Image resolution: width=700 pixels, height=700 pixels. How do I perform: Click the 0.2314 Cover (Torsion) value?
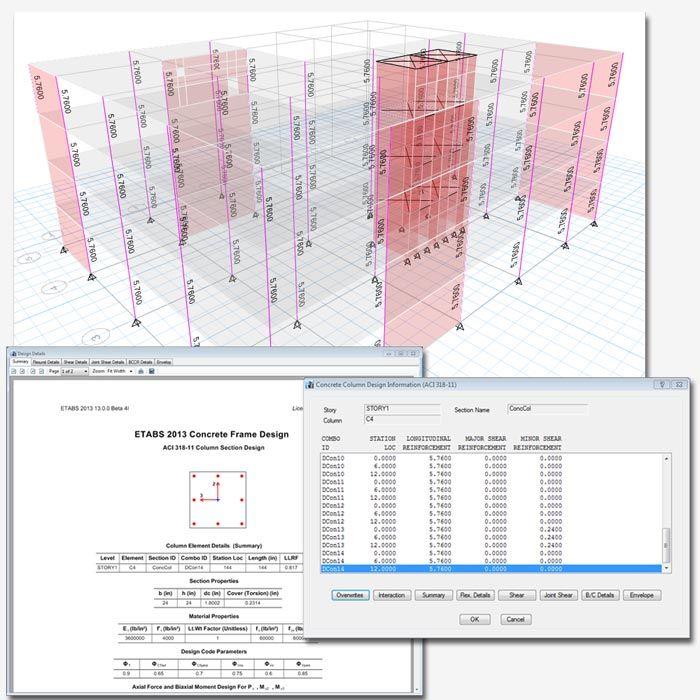coord(253,603)
